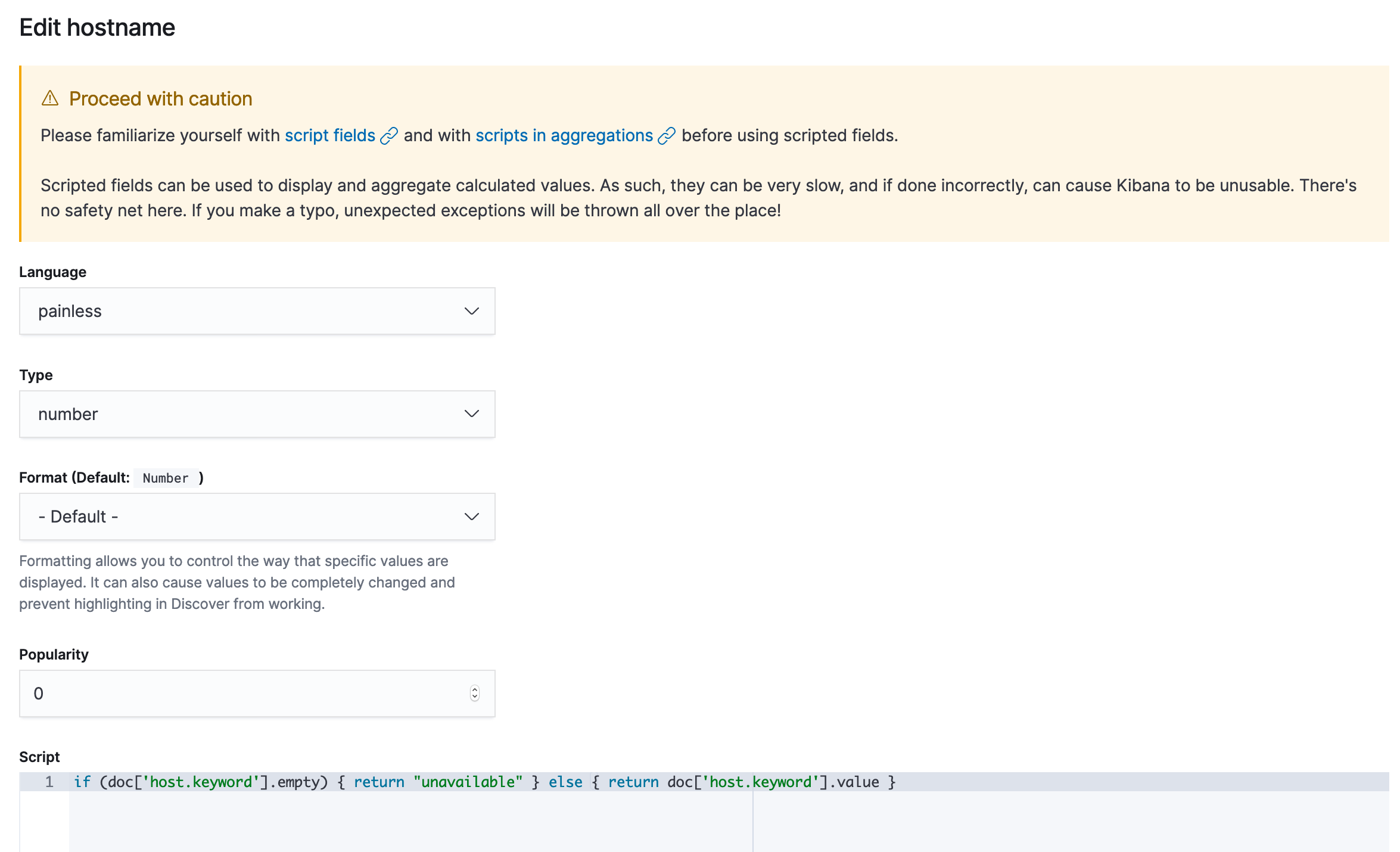Viewport: 1400px width, 852px height.
Task: Click the Popularity stepper arrows
Action: [x=474, y=694]
